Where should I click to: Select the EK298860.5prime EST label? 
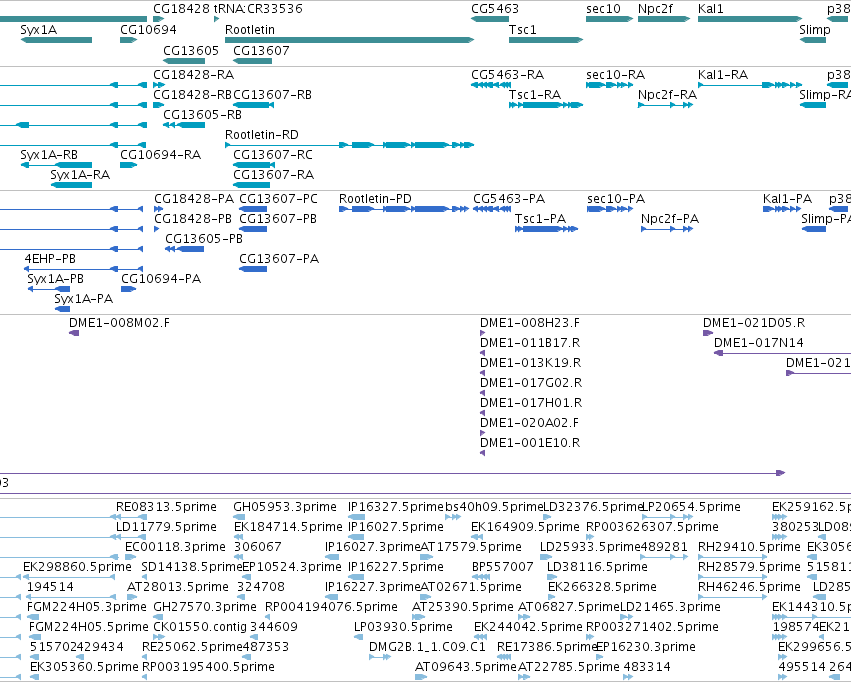pos(77,568)
